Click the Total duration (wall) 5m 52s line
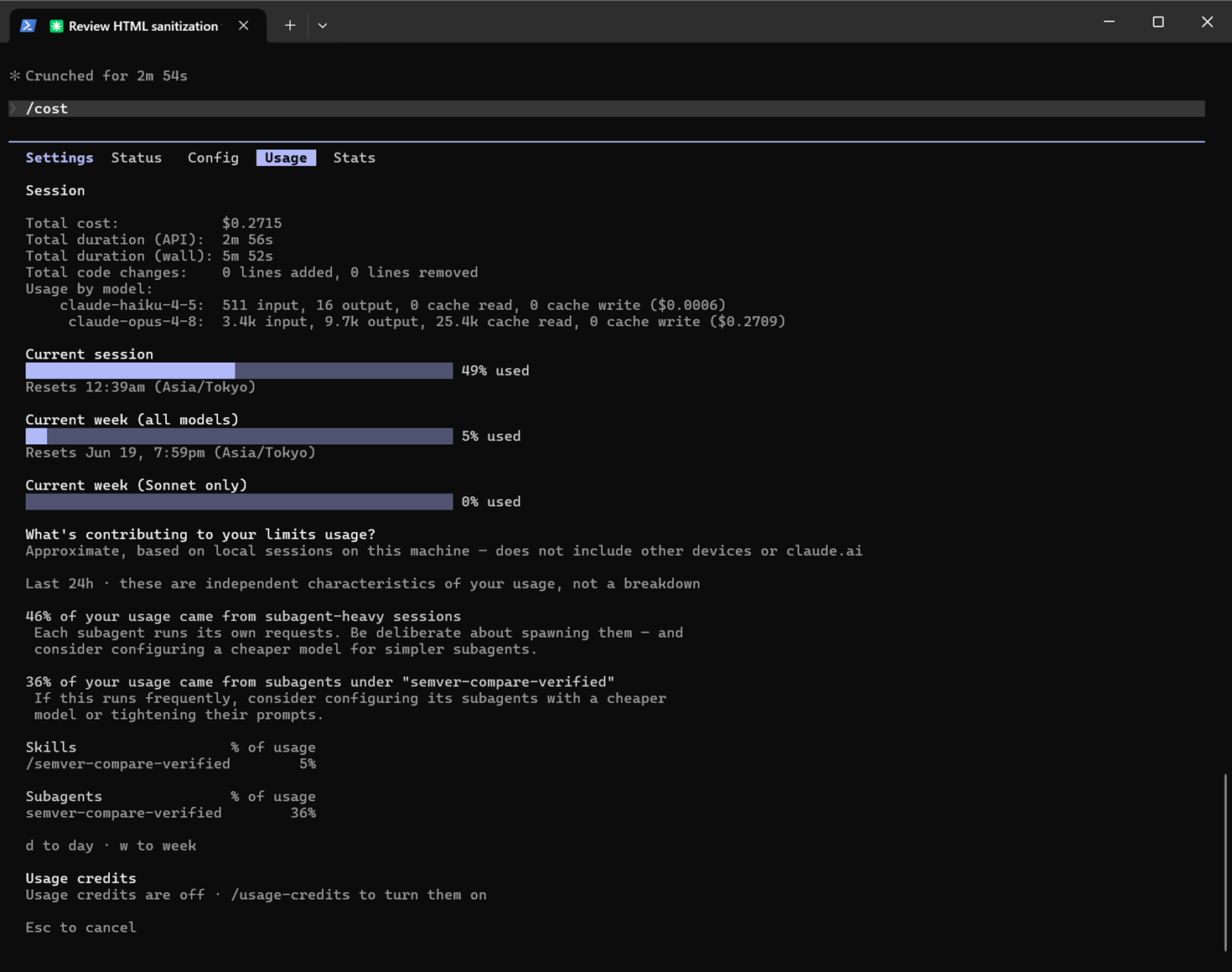The height and width of the screenshot is (972, 1232). point(149,256)
